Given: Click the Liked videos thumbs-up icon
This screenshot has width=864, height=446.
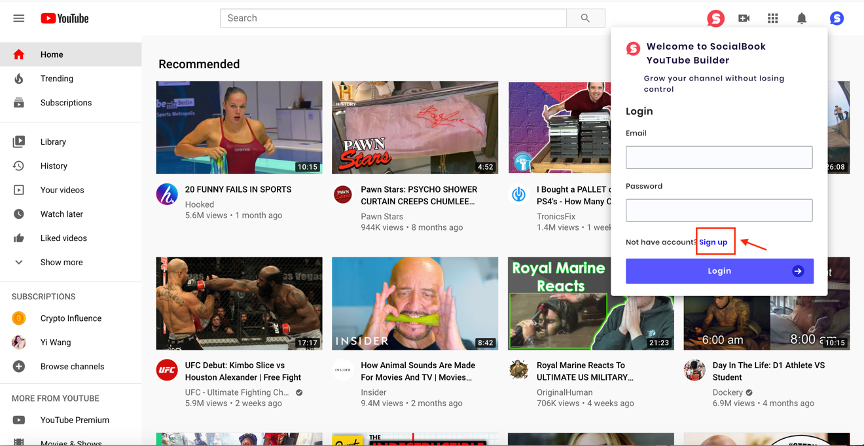Looking at the screenshot, I should 19,238.
